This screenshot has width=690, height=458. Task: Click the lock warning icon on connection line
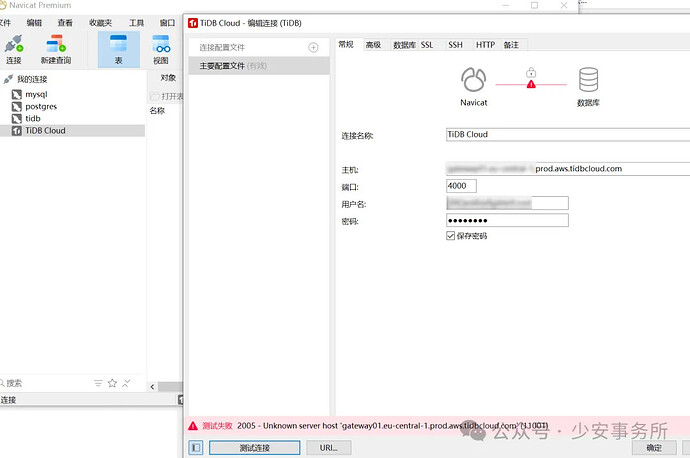(531, 78)
